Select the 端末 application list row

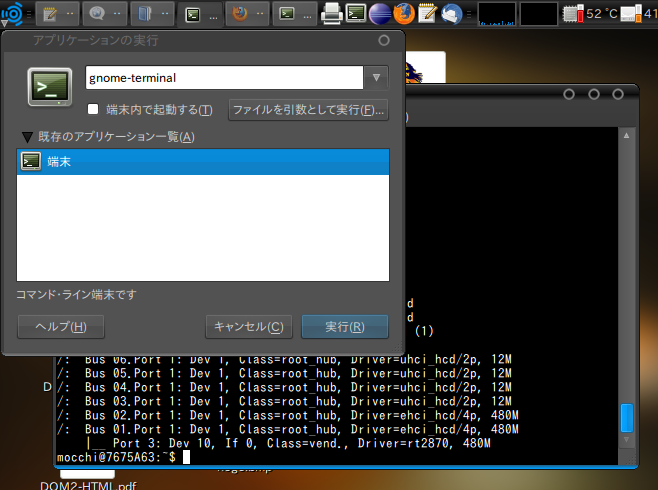point(203,162)
